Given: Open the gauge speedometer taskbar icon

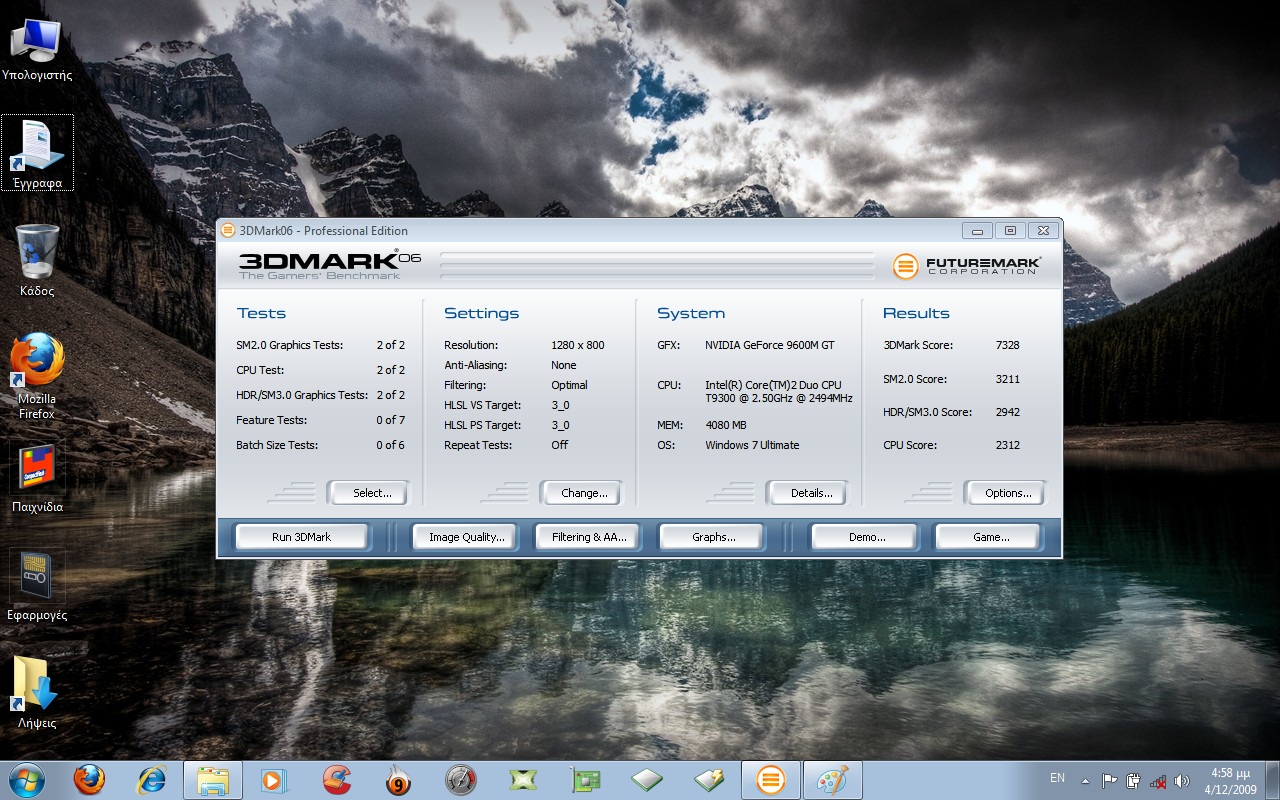Looking at the screenshot, I should [x=461, y=780].
